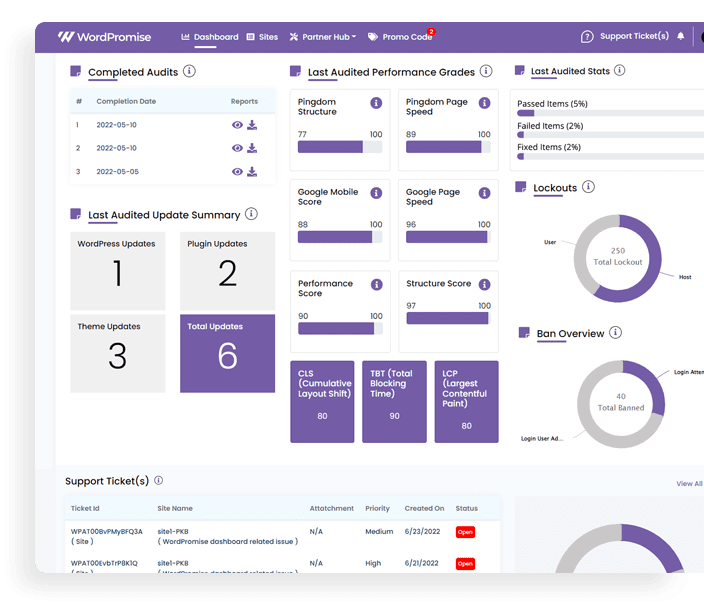The image size is (704, 615).
Task: Select the Total Updates card
Action: pyautogui.click(x=228, y=353)
